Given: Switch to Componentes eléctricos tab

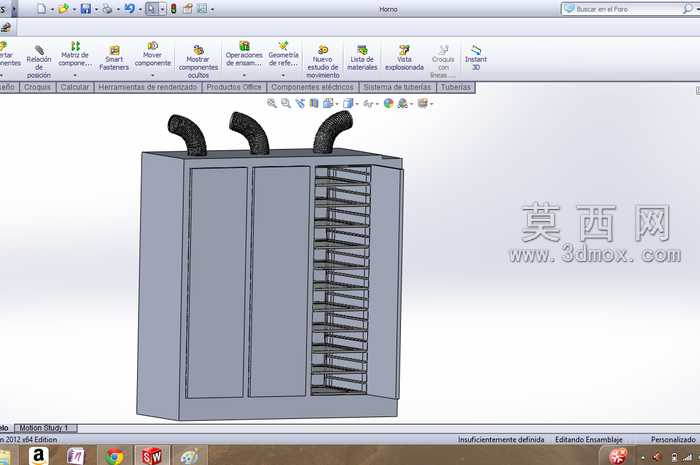Looking at the screenshot, I should pos(312,87).
